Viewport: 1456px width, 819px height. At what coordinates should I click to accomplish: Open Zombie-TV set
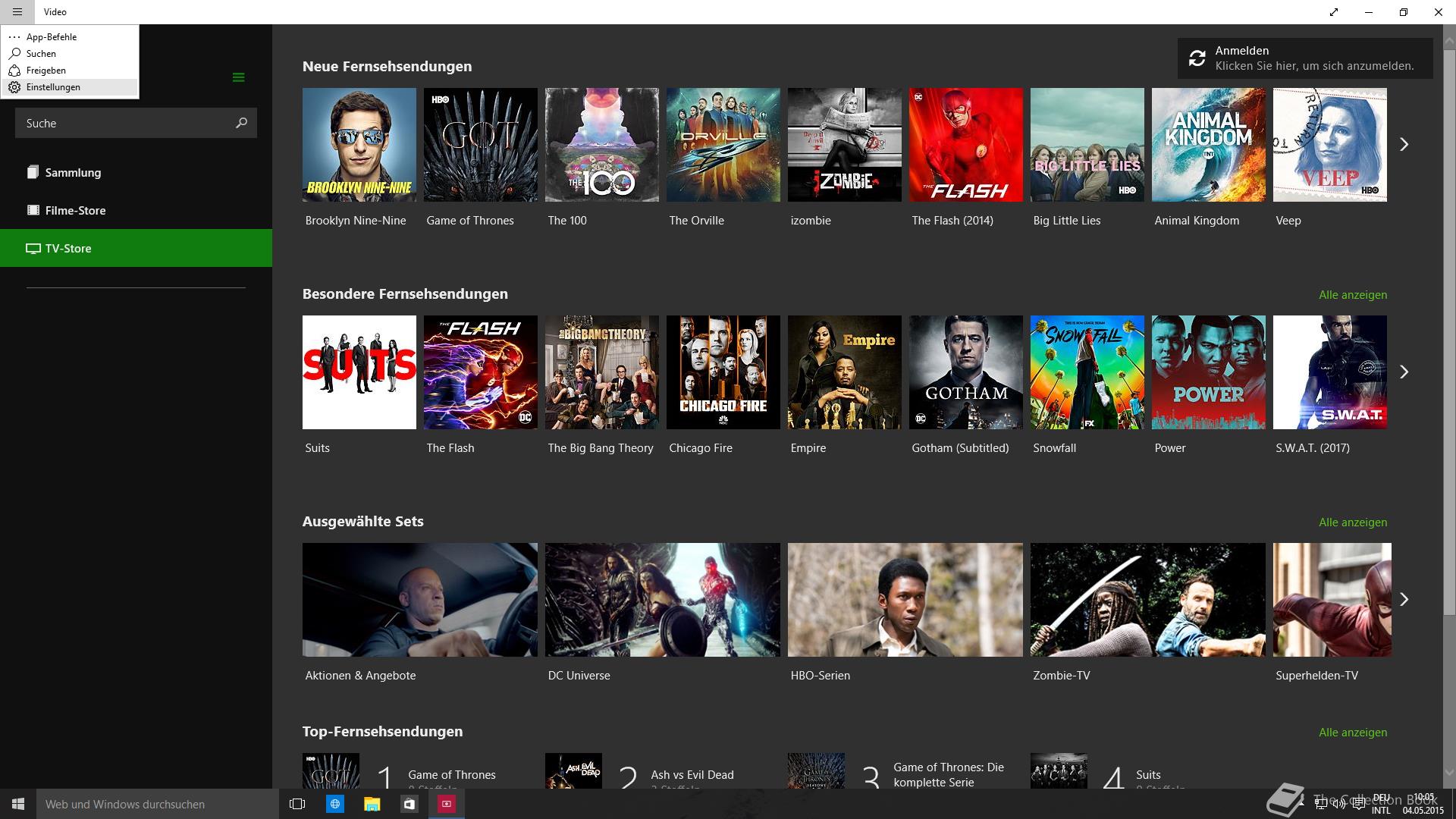[1148, 600]
